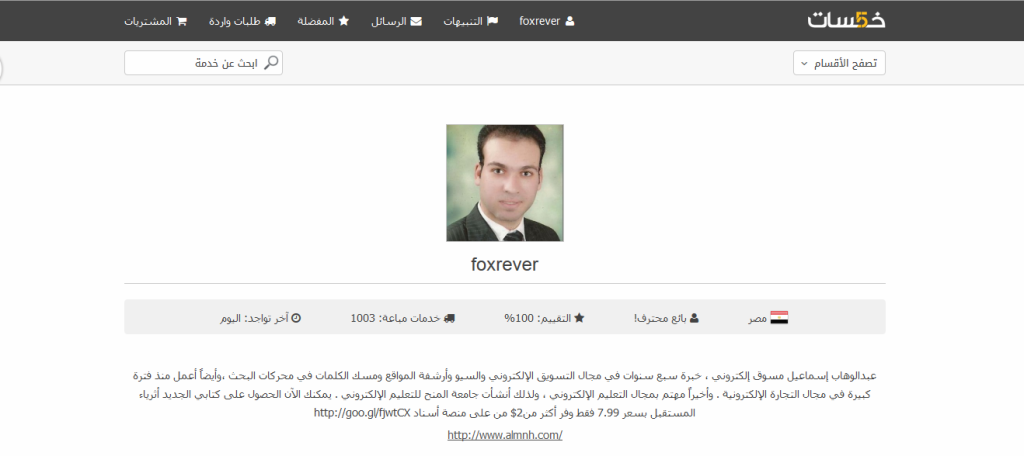Screen dimensions: 1024x456
Task: Click the آخر تواجد clock icon
Action: pos(296,318)
